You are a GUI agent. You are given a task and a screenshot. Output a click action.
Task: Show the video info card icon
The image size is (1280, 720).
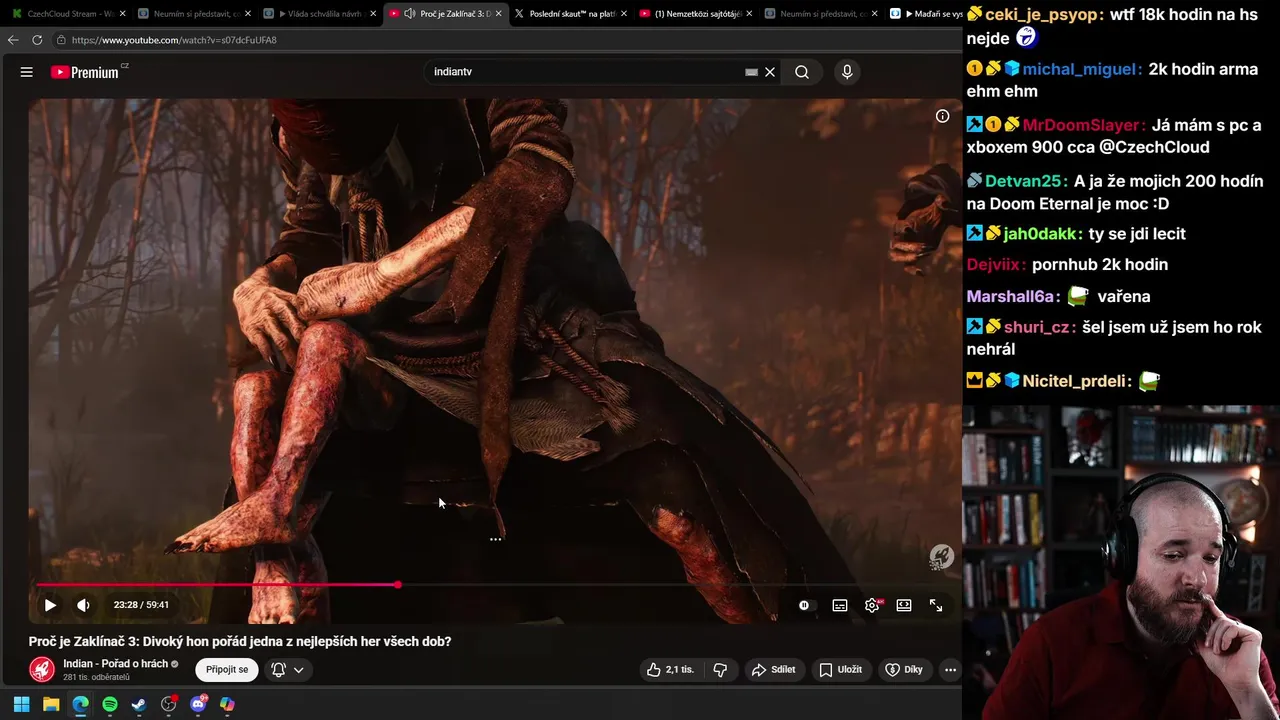pos(942,116)
